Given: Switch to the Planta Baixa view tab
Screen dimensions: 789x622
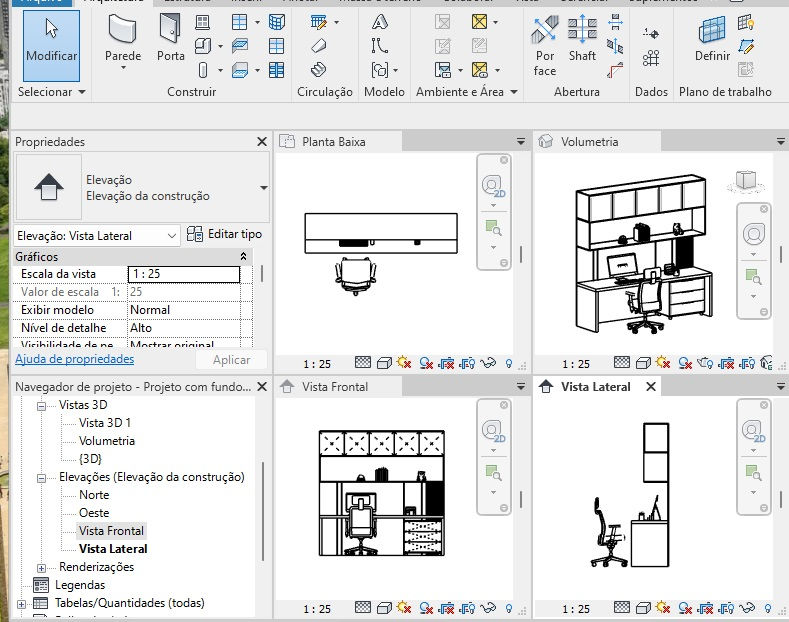Looking at the screenshot, I should (x=339, y=142).
